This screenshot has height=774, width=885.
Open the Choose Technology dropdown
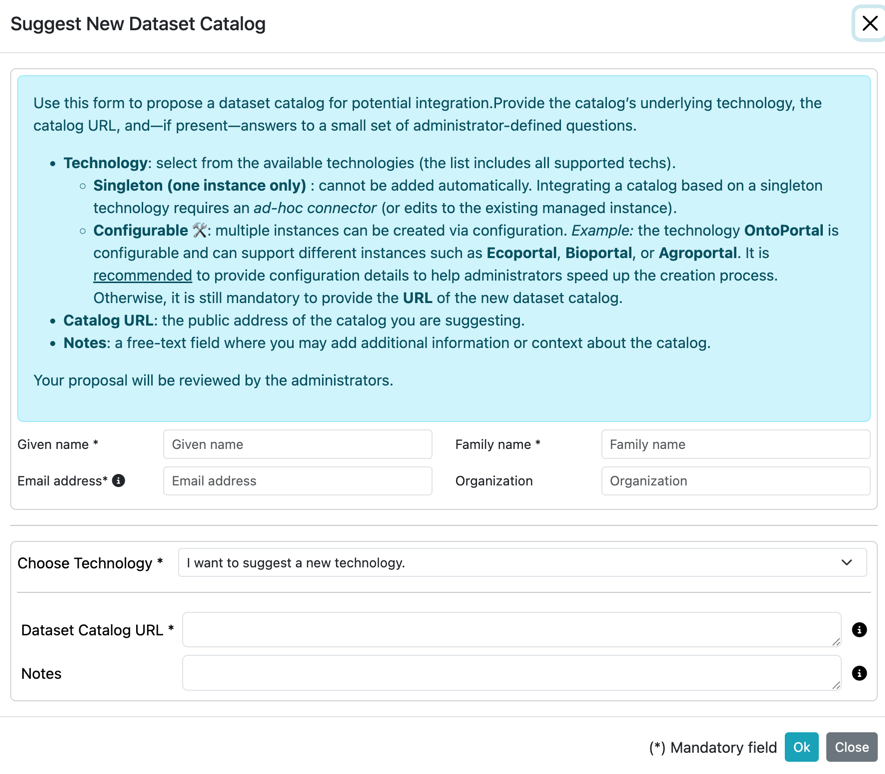522,562
